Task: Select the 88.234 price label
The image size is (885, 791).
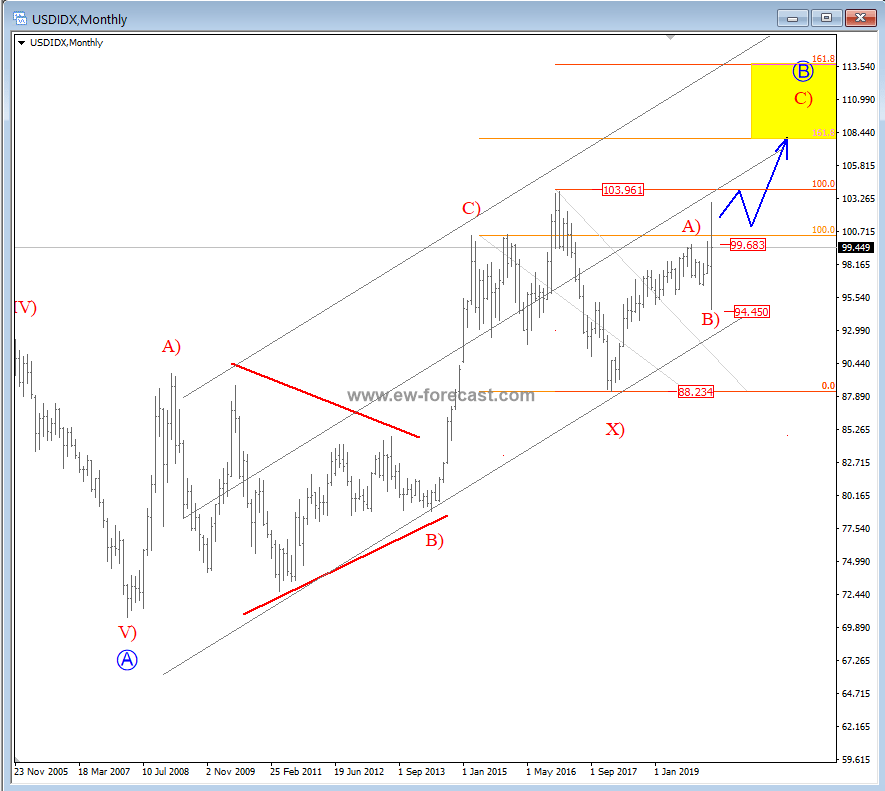Action: [x=695, y=392]
